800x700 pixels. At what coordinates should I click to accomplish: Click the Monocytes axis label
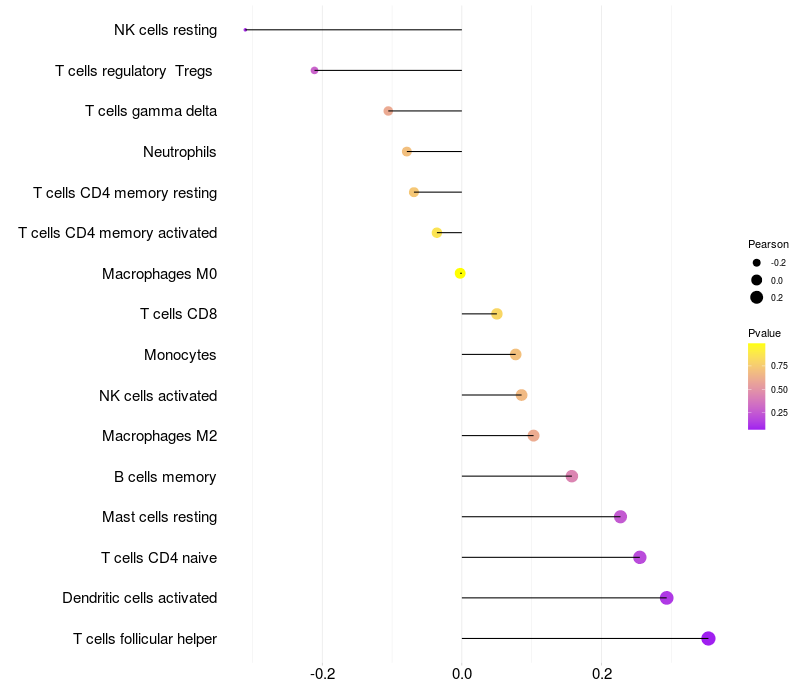[x=180, y=355]
